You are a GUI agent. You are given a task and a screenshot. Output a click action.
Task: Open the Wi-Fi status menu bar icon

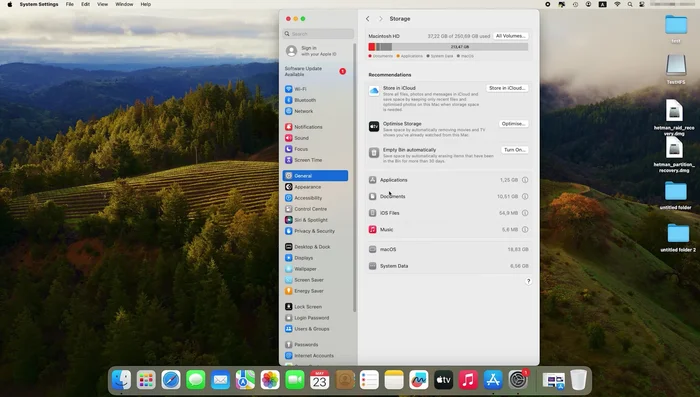pyautogui.click(x=617, y=4)
